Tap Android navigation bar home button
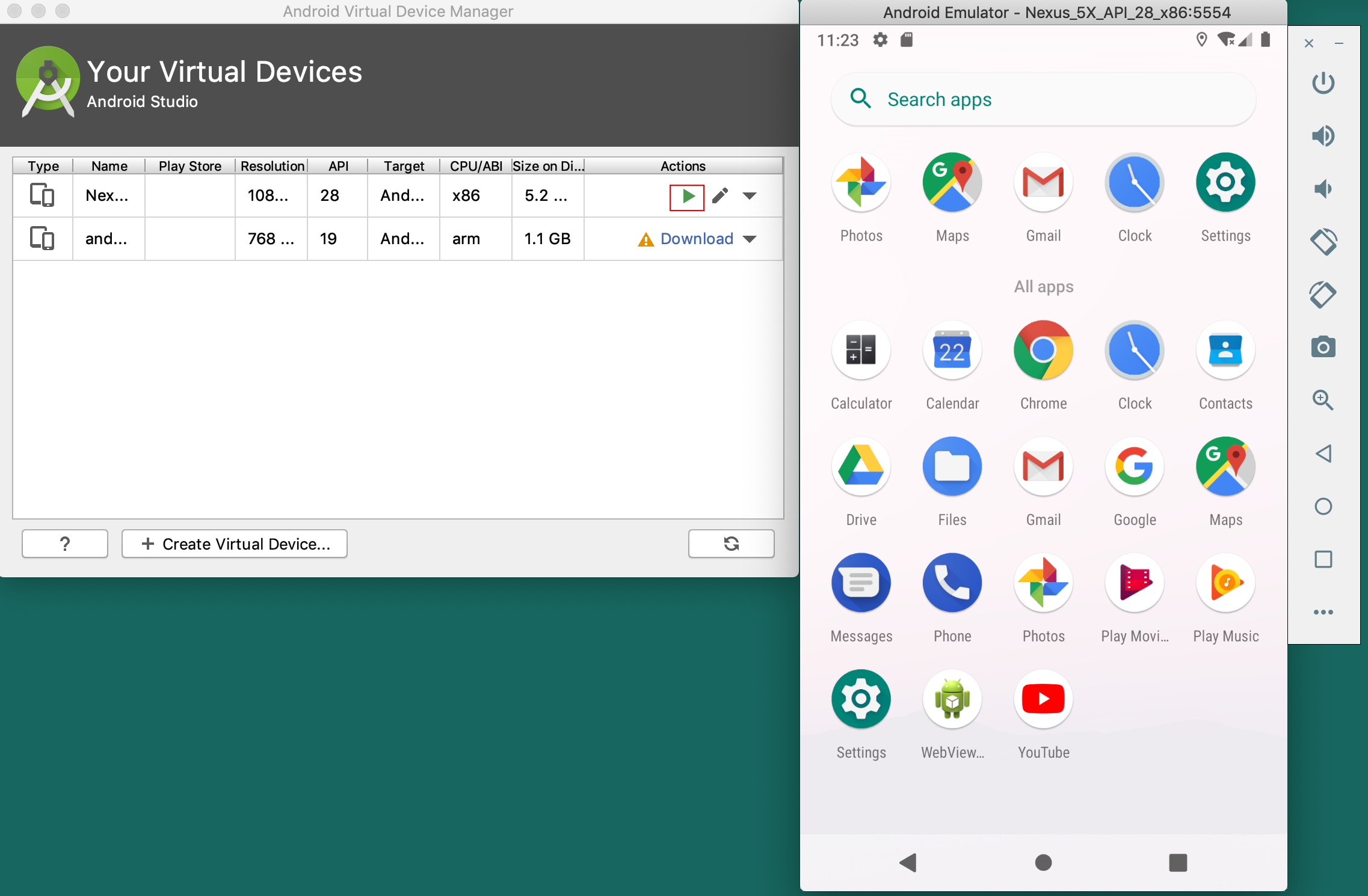 click(1044, 863)
